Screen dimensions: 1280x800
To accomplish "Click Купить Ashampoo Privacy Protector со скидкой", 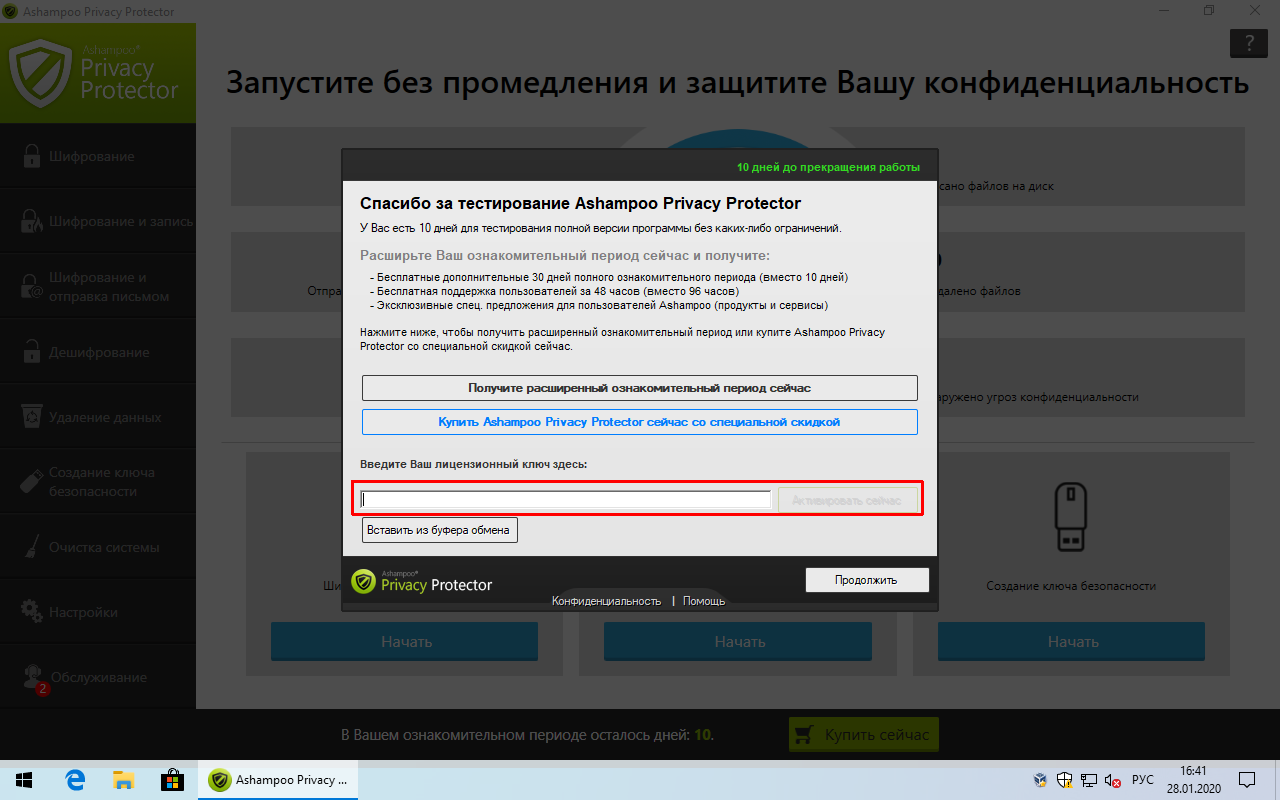I will coord(639,421).
